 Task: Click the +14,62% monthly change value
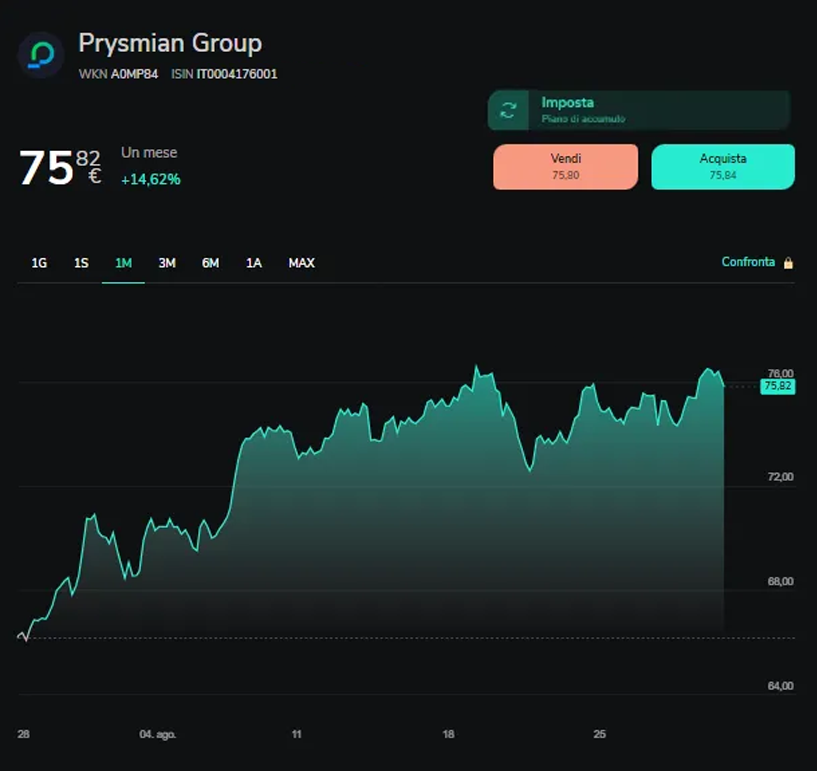point(151,179)
